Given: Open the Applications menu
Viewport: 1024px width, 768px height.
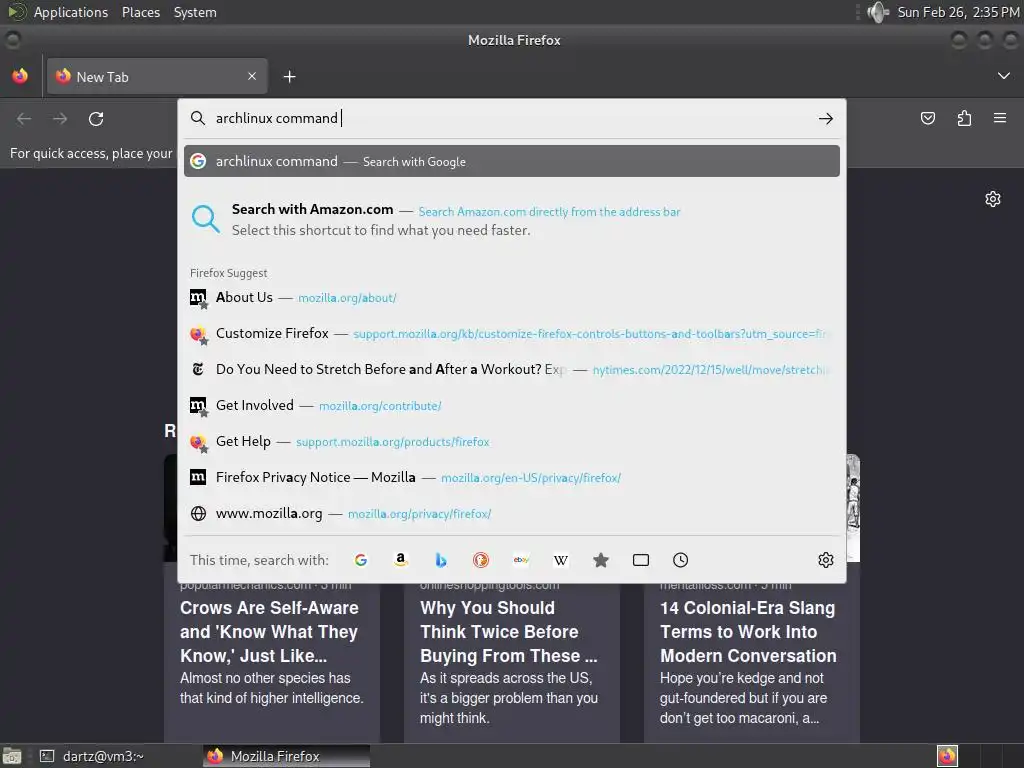Looking at the screenshot, I should tap(71, 12).
